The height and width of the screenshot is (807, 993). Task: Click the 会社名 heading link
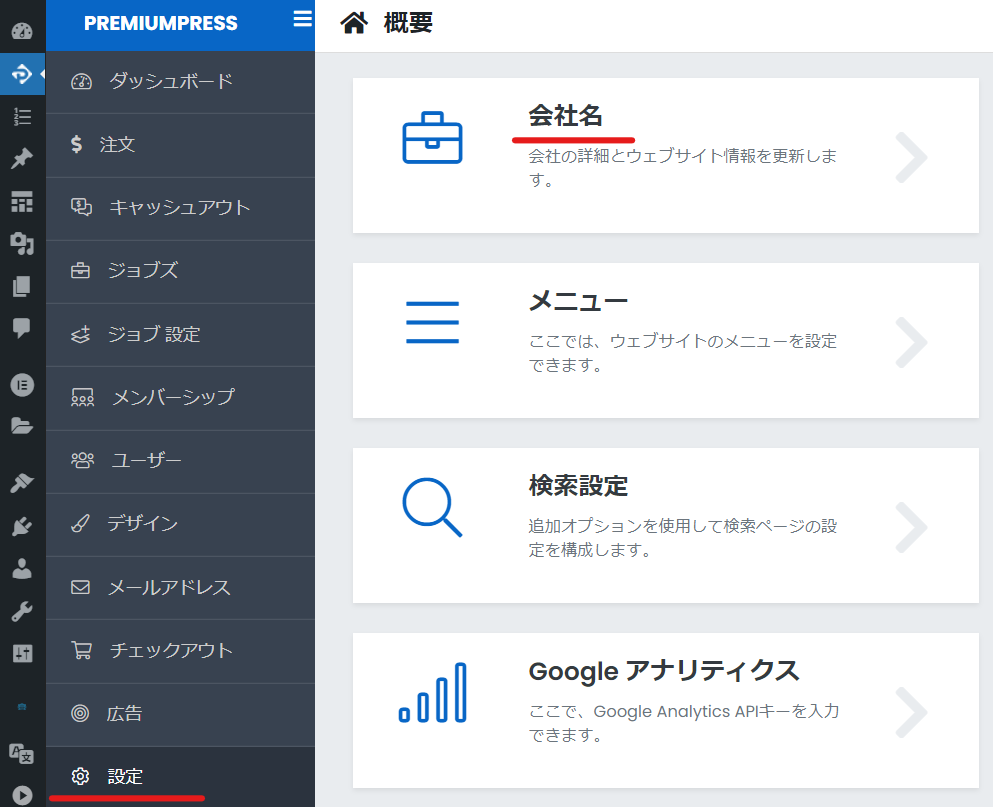click(566, 115)
